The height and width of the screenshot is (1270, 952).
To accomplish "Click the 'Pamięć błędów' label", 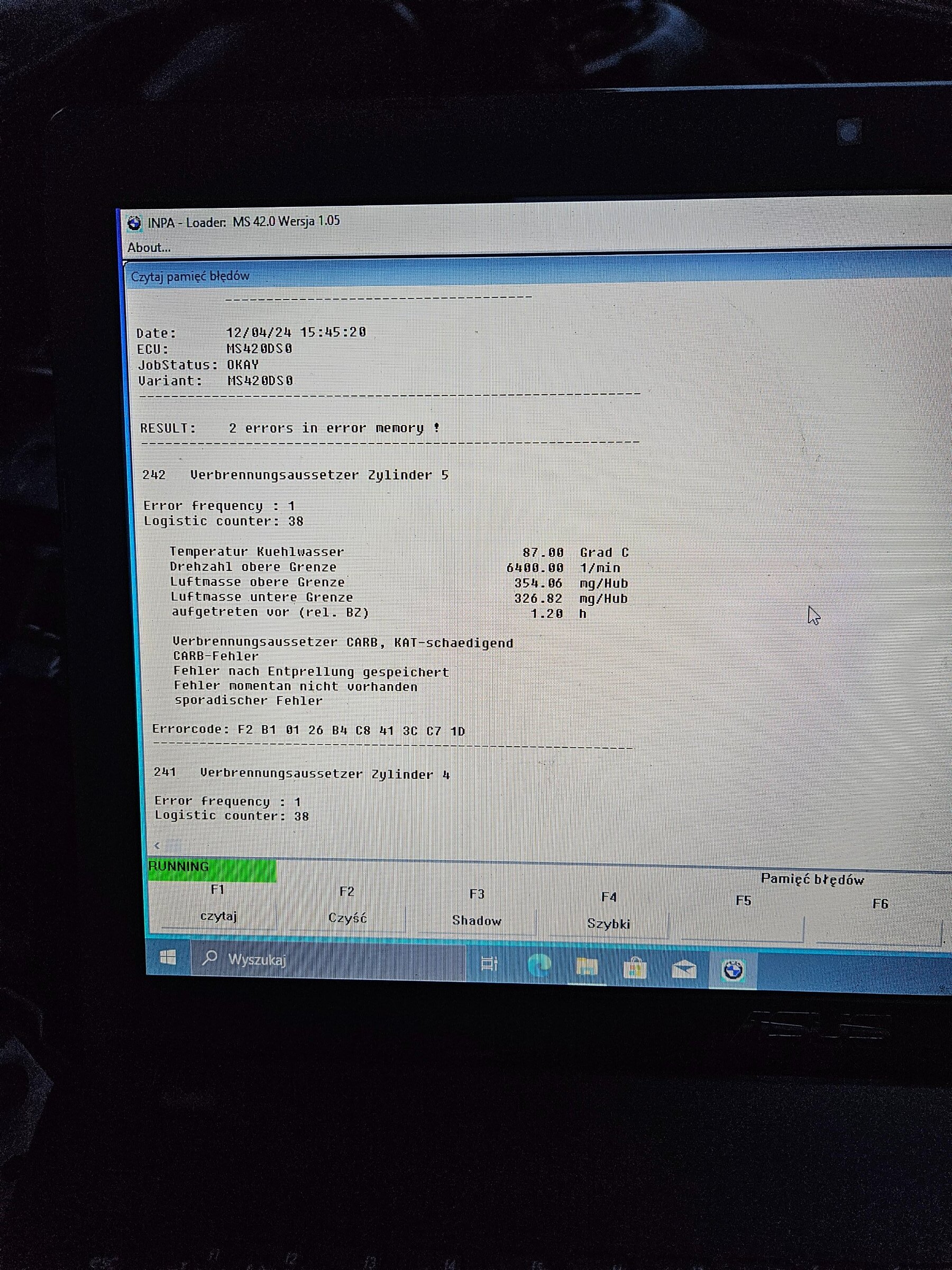I will pos(812,879).
